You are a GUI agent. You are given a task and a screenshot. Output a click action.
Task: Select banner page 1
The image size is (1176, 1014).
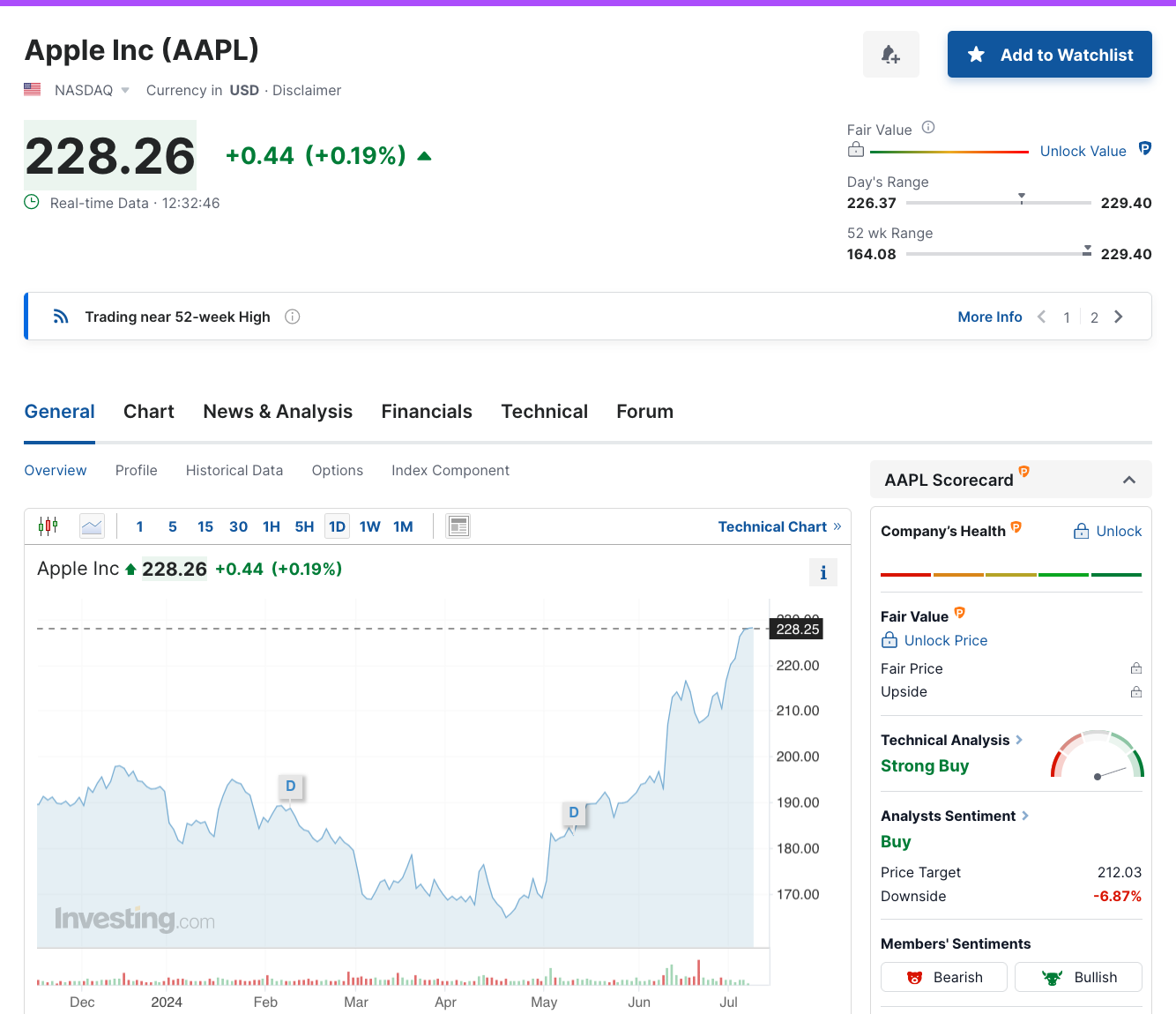click(1067, 317)
